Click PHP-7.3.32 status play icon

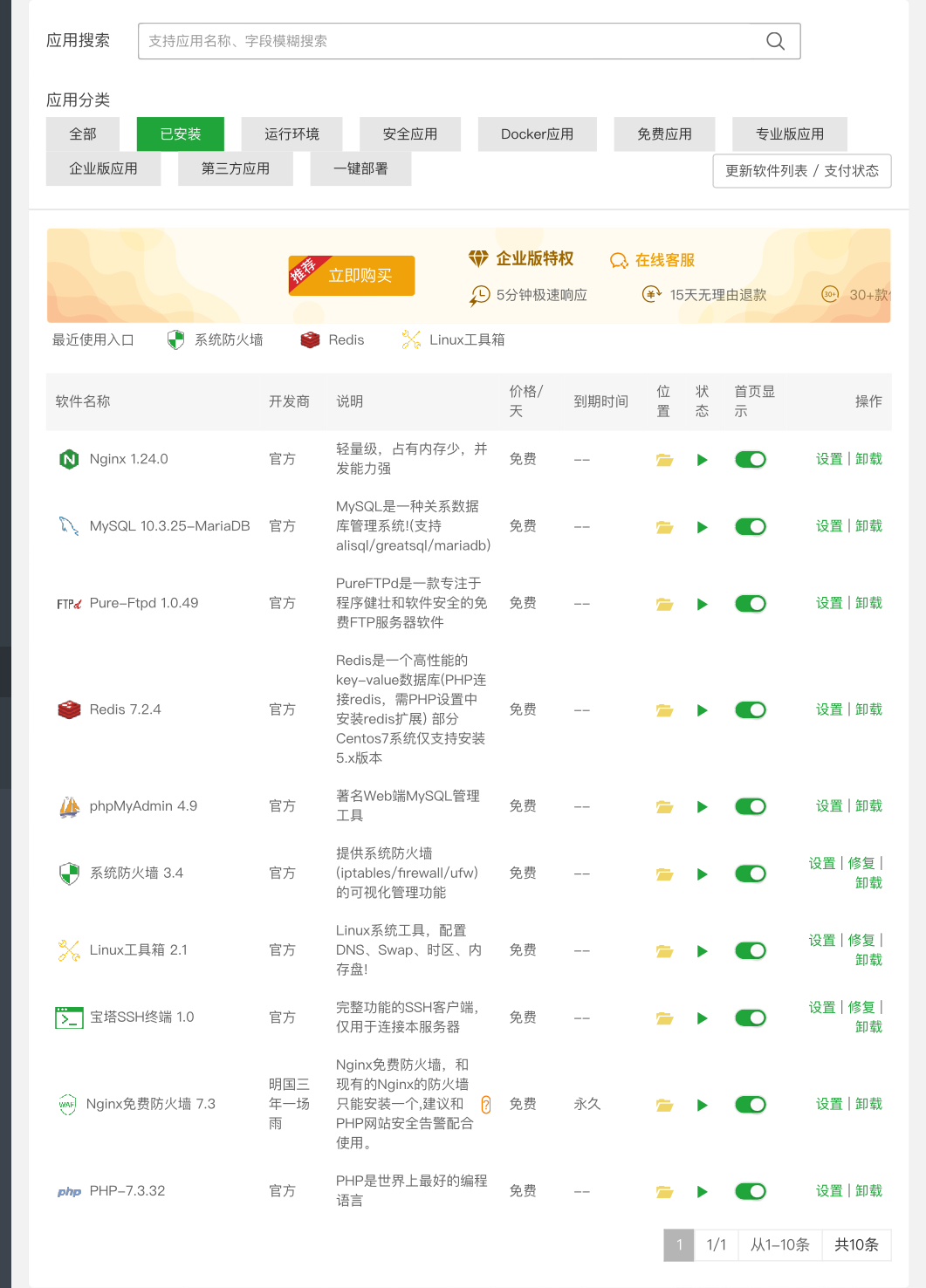pos(703,1192)
